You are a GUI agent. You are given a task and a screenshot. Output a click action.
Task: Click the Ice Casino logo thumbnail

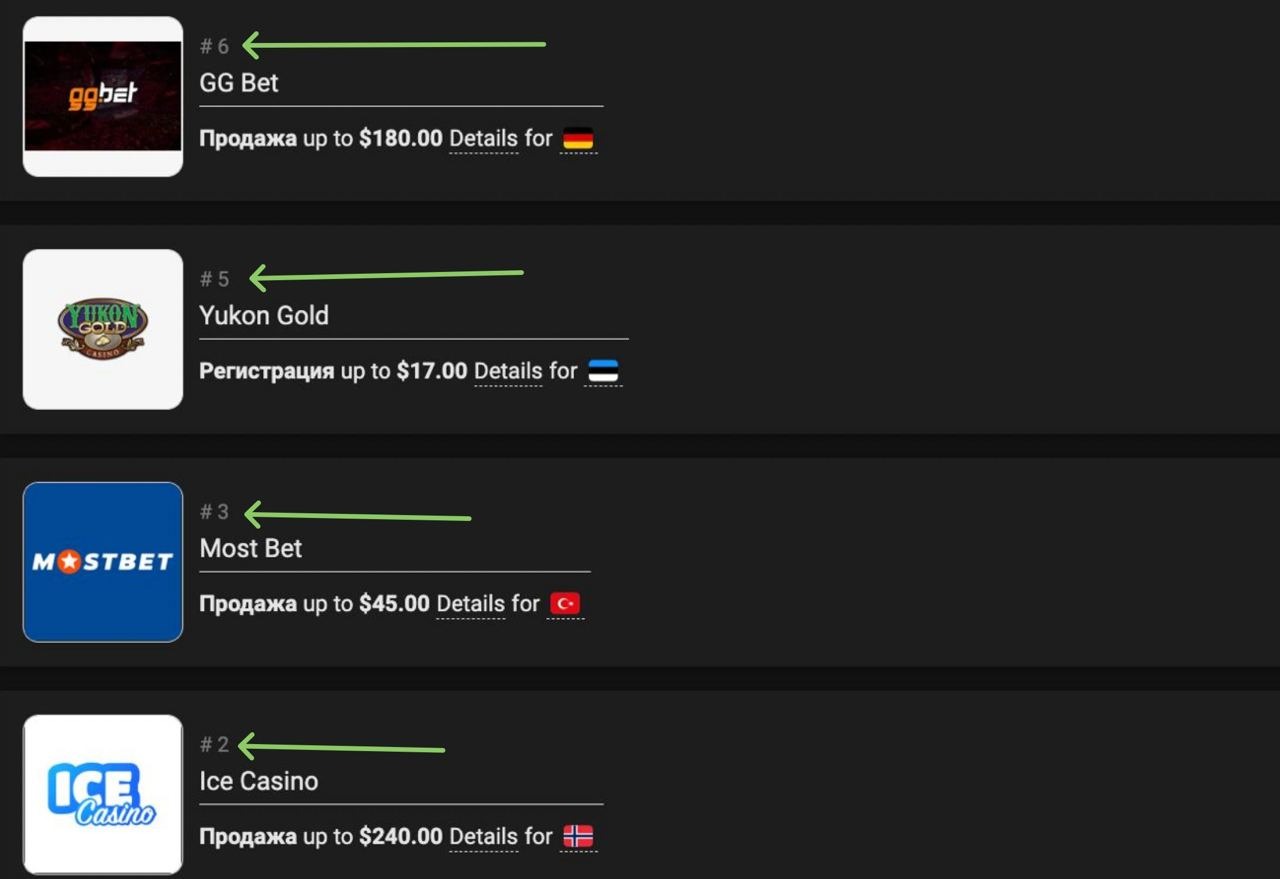point(103,794)
